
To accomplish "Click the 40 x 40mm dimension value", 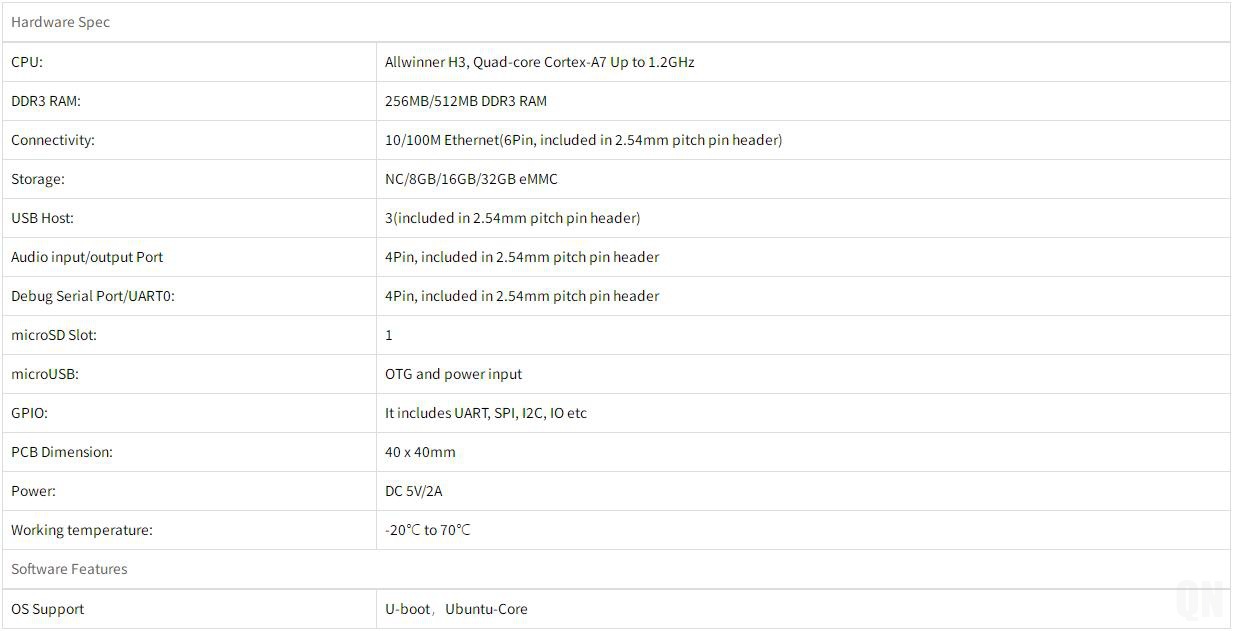I will pyautogui.click(x=420, y=452).
